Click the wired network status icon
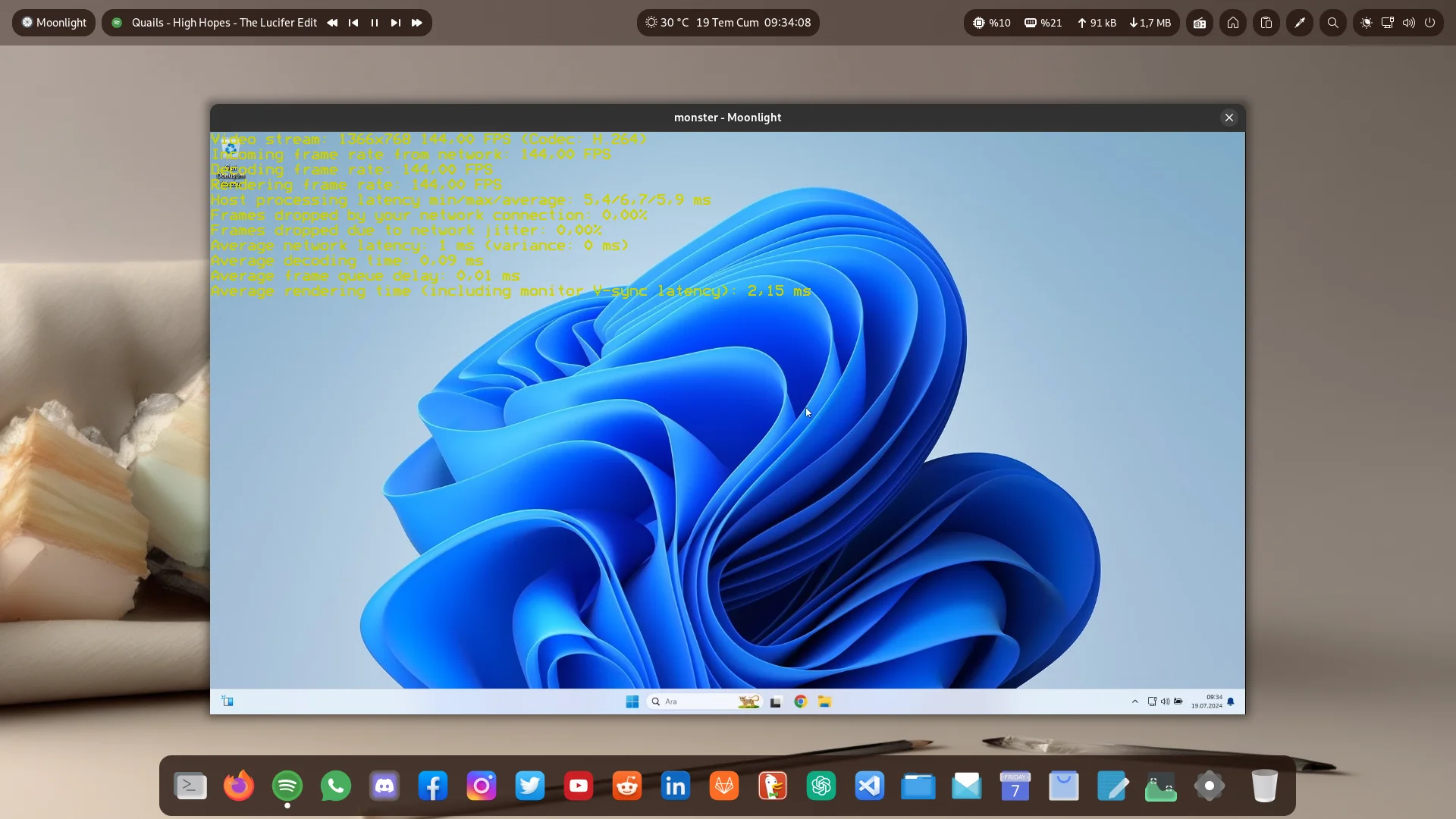 coord(1388,23)
